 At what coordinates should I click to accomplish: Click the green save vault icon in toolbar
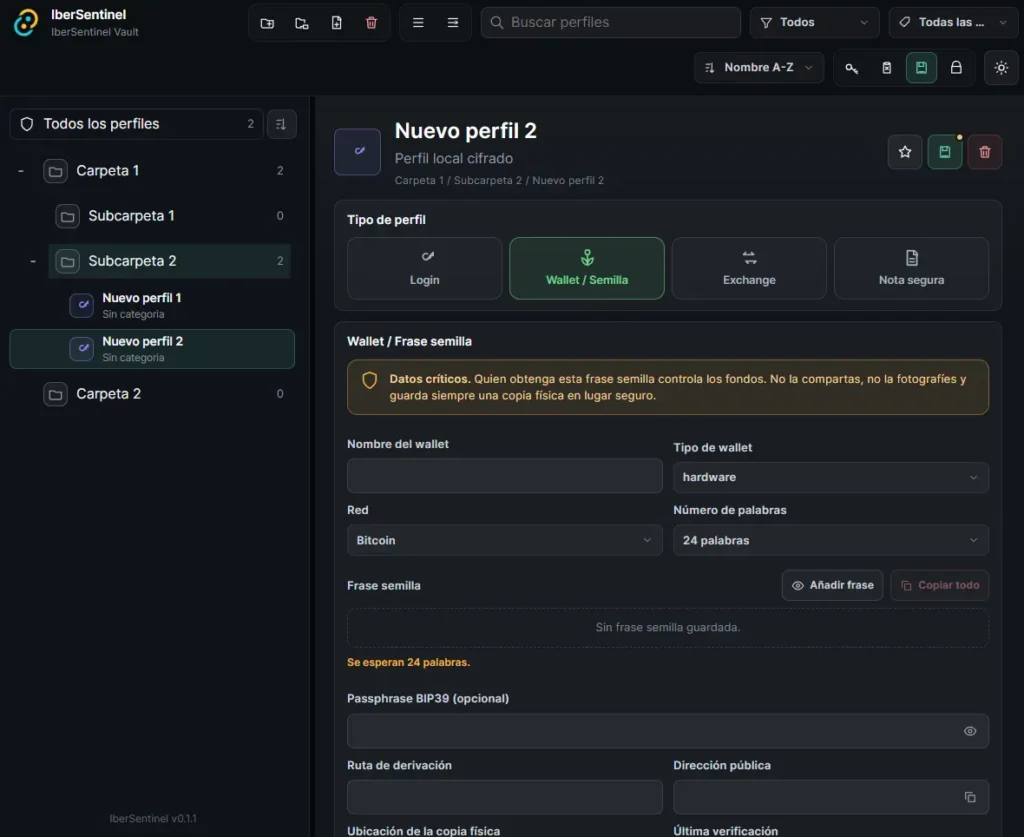[x=921, y=68]
